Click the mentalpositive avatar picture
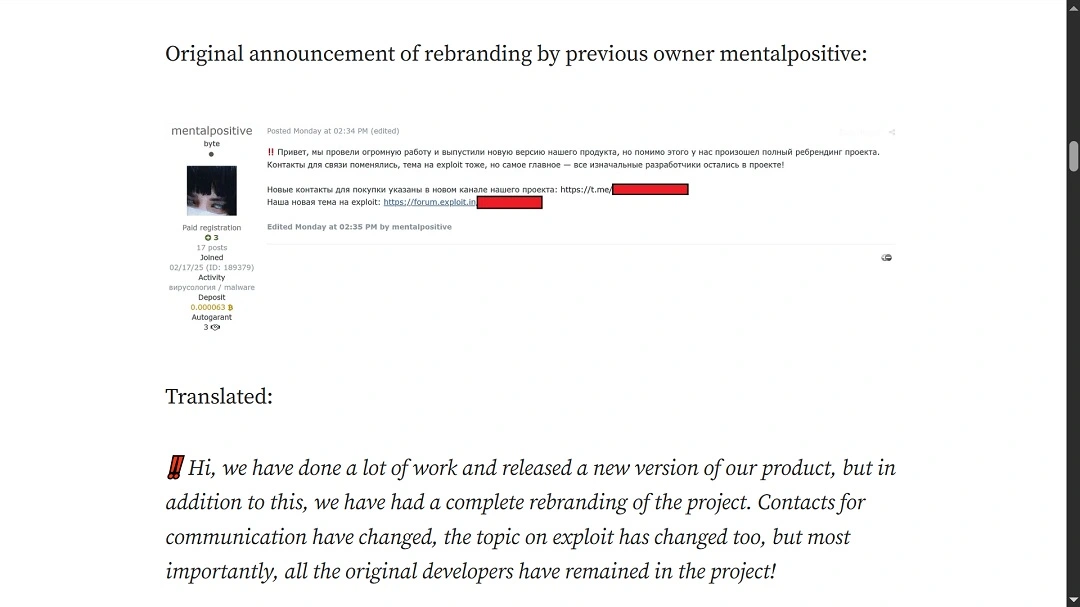The width and height of the screenshot is (1080, 607). click(212, 191)
